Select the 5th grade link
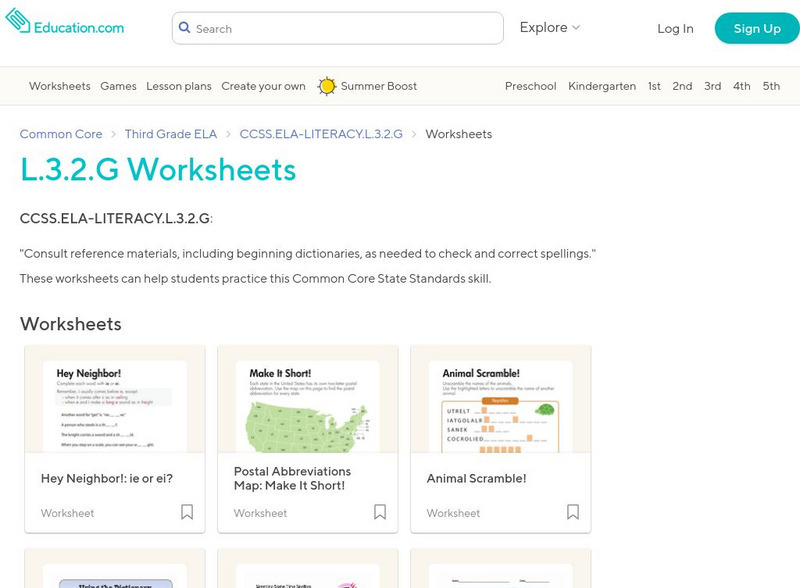Screen dimensions: 800x588 coord(771,86)
